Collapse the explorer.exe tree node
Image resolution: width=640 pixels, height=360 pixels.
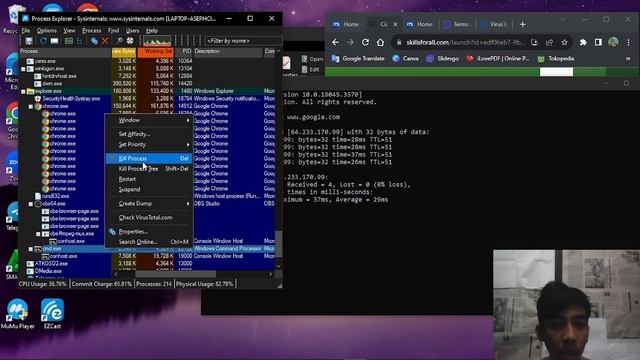click(x=23, y=91)
